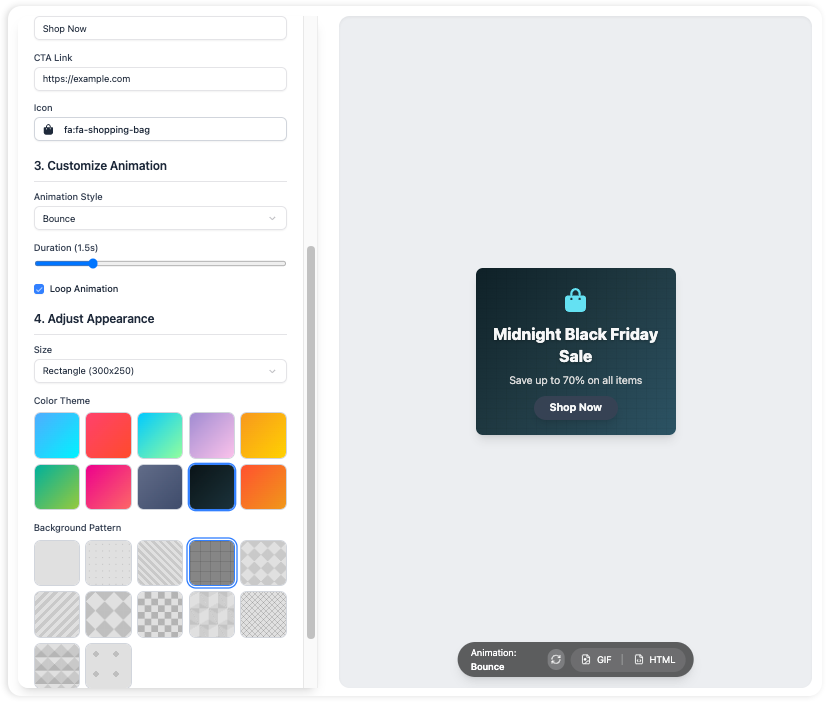Expand the Animation Style selector showing Bounce

coord(160,218)
